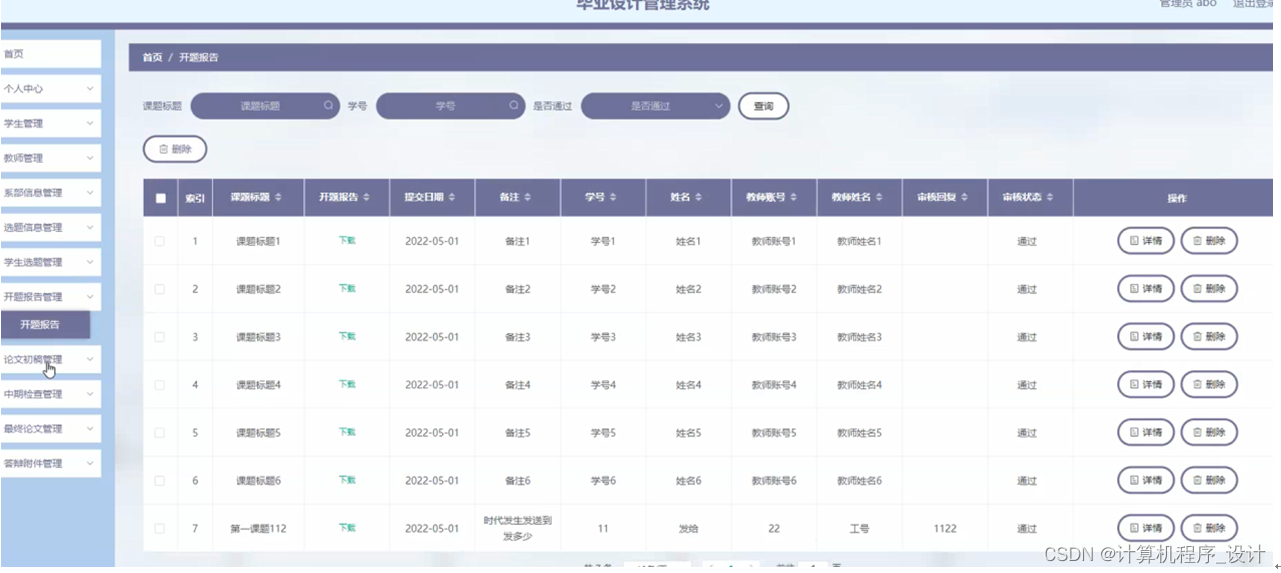The height and width of the screenshot is (573, 1281).
Task: Expand 学生选题管理 sidebar menu
Action: tap(50, 262)
